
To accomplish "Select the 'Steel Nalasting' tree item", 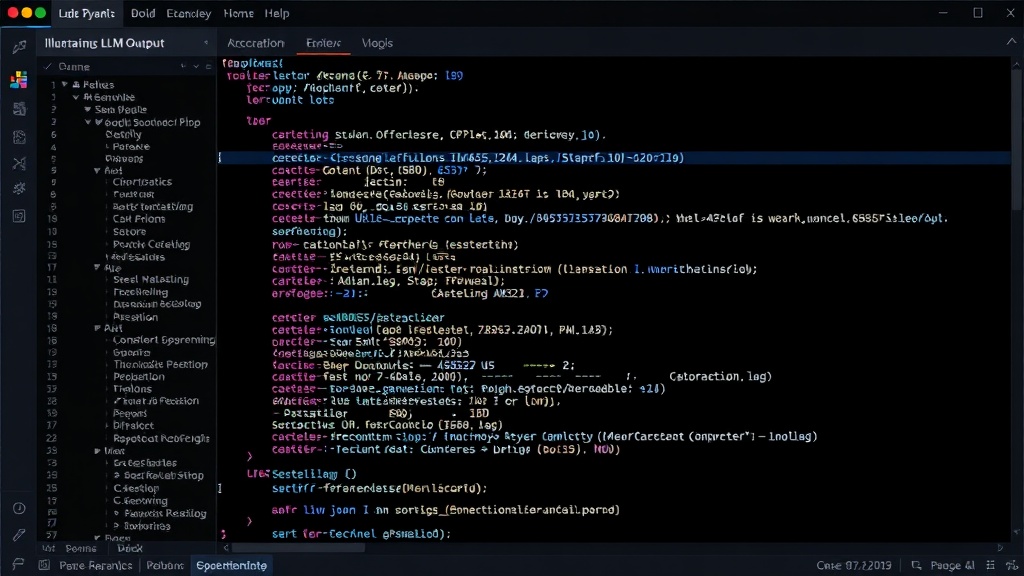I will [151, 280].
